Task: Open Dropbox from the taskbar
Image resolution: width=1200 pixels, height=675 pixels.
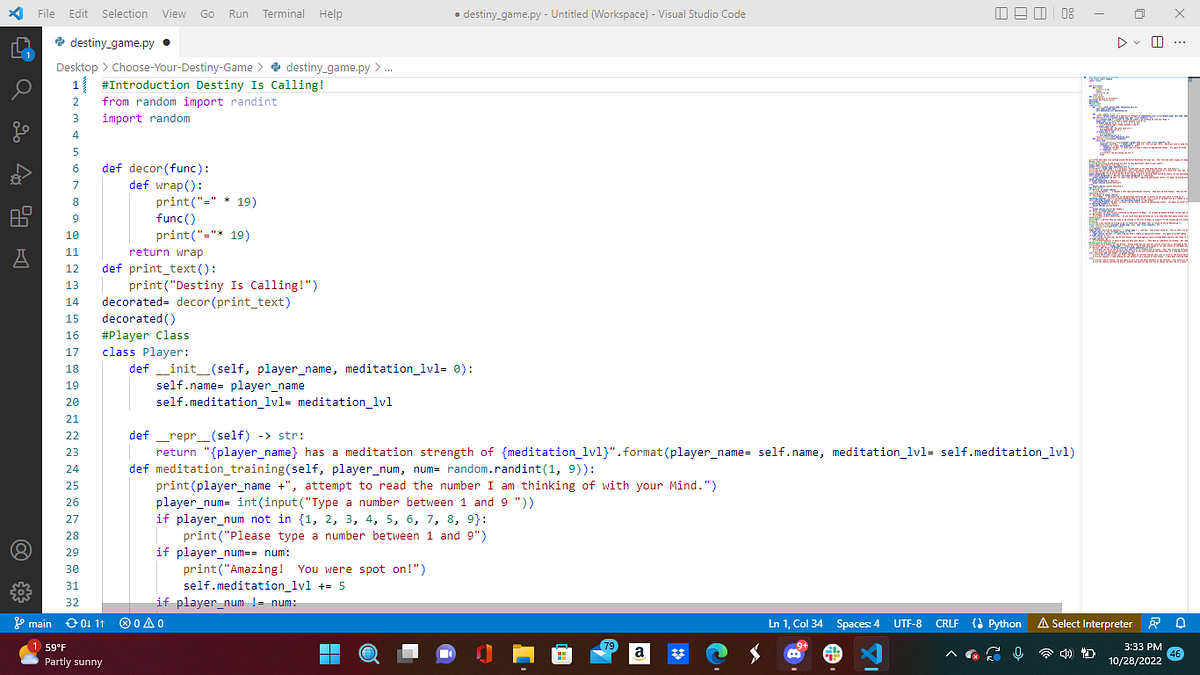Action: click(679, 654)
